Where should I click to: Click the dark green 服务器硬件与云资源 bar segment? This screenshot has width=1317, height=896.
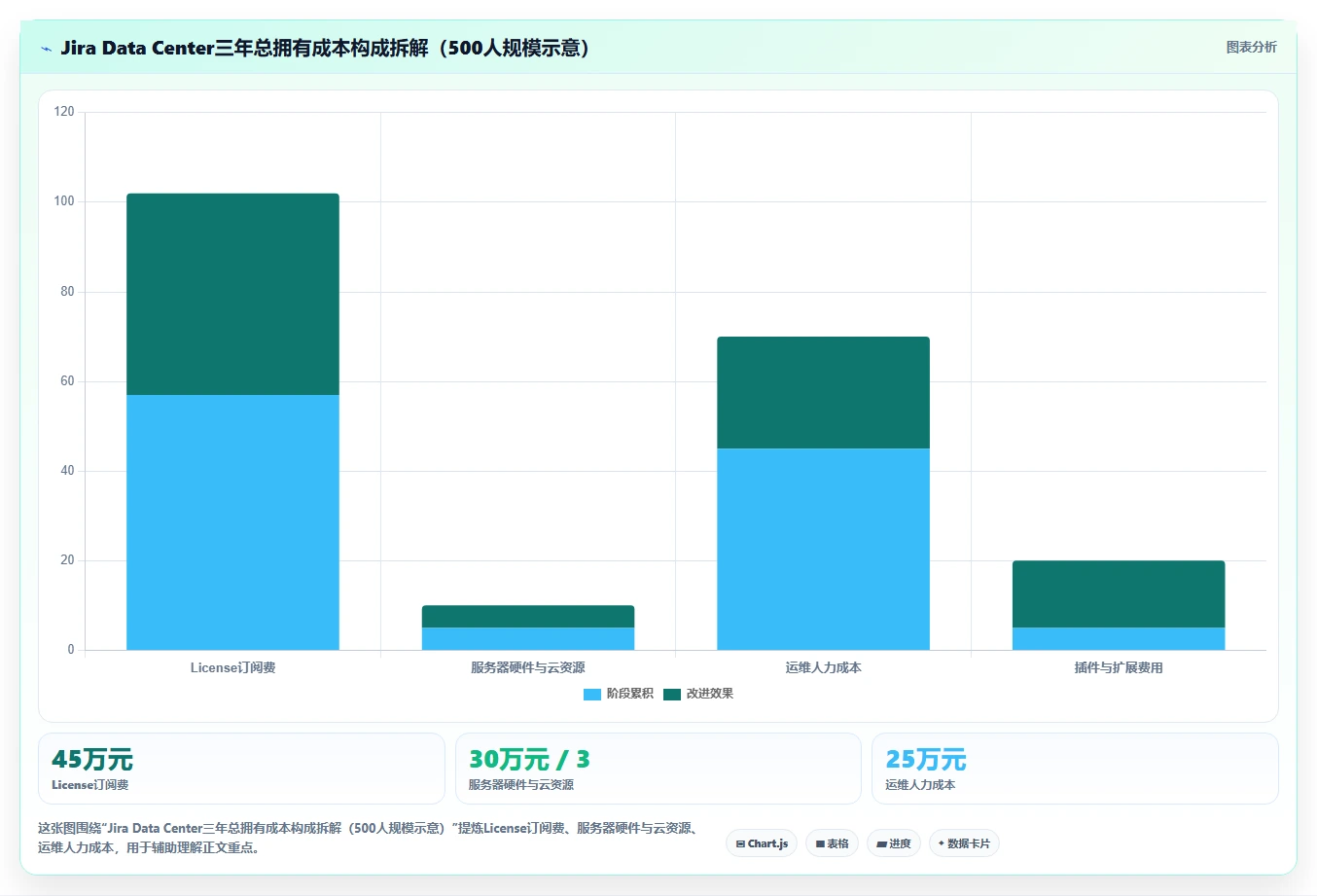pyautogui.click(x=528, y=617)
